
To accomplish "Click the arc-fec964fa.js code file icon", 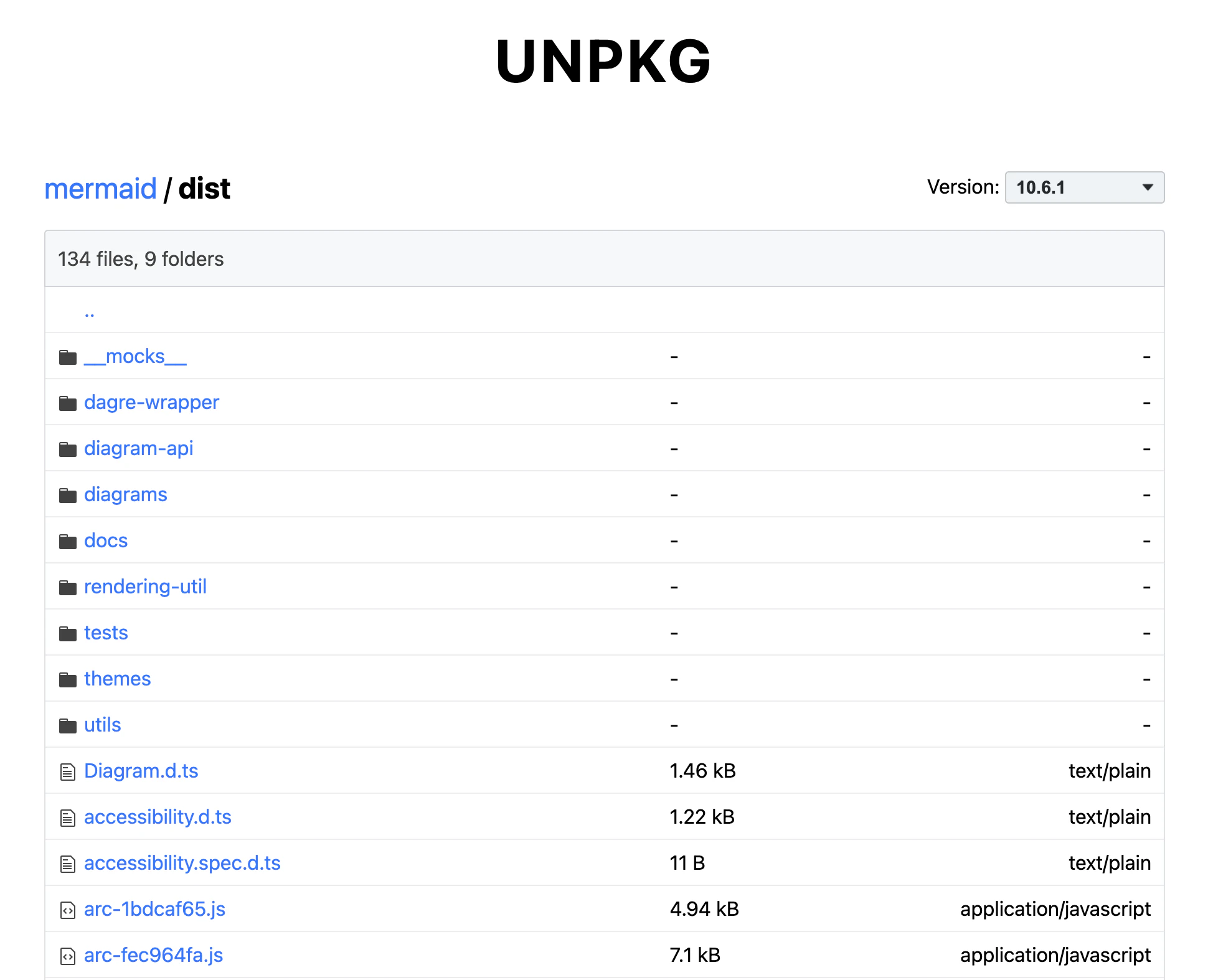I will coord(67,956).
